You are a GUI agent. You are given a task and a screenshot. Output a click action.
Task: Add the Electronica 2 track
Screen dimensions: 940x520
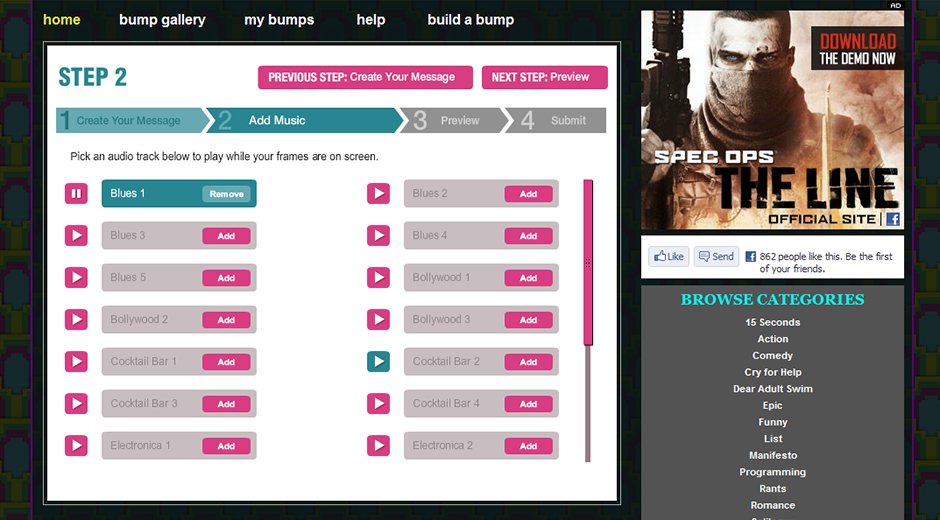pos(528,446)
